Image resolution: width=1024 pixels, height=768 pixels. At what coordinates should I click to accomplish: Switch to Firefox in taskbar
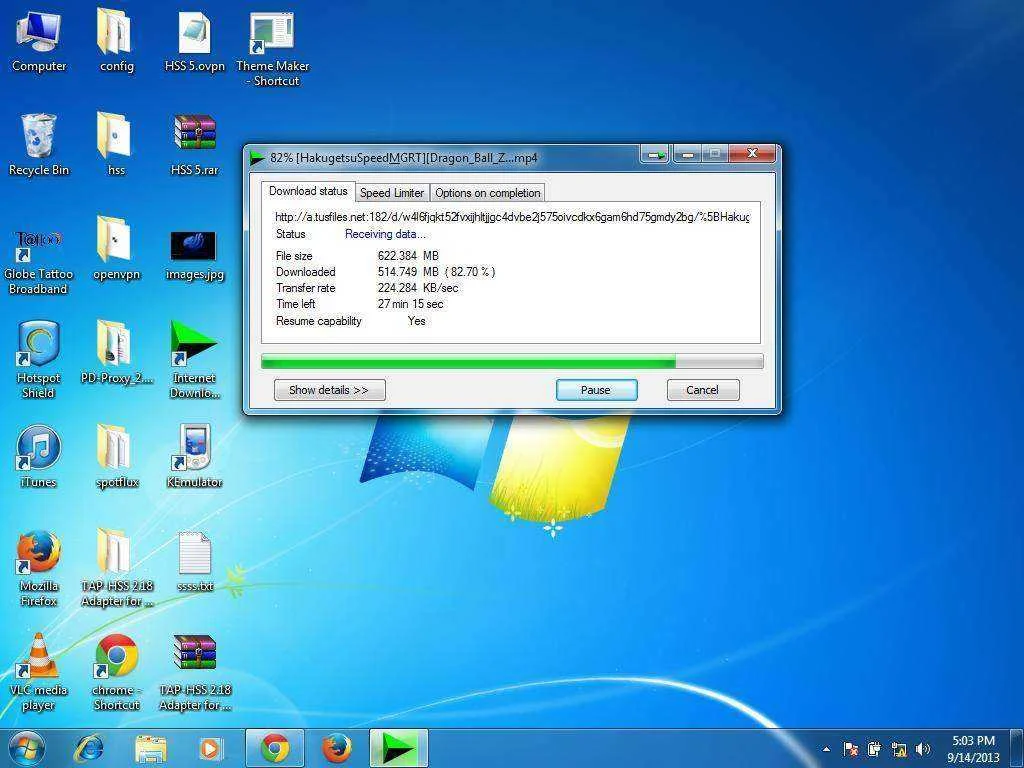point(337,748)
